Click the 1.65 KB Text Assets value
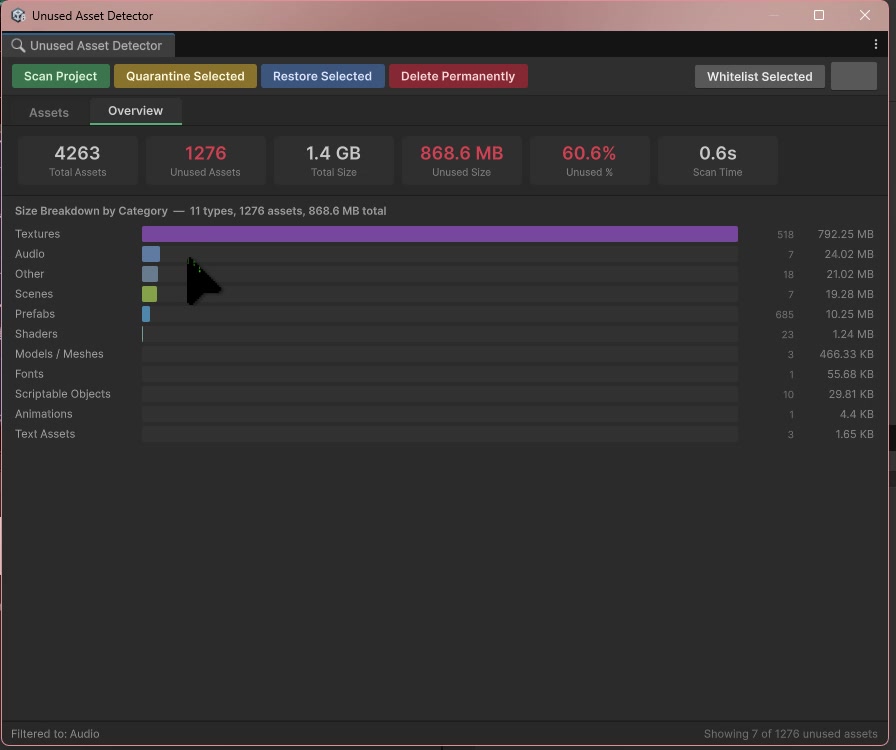The width and height of the screenshot is (896, 750). tap(854, 434)
